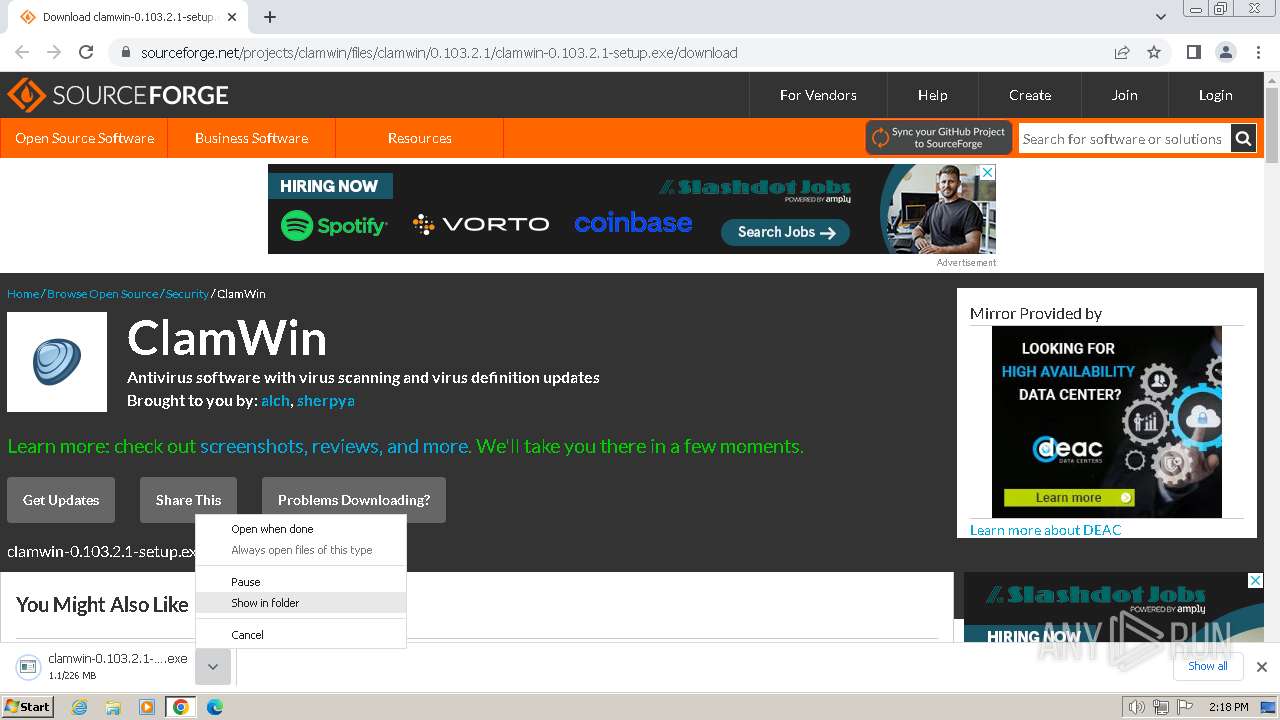Select Pause in the download menu
Image resolution: width=1280 pixels, height=720 pixels.
point(301,582)
